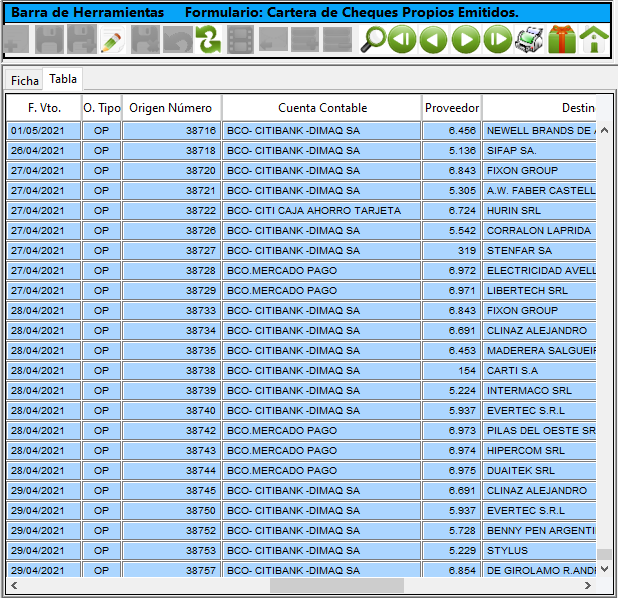The image size is (618, 598).
Task: Click provider number 319
Action: (x=452, y=250)
